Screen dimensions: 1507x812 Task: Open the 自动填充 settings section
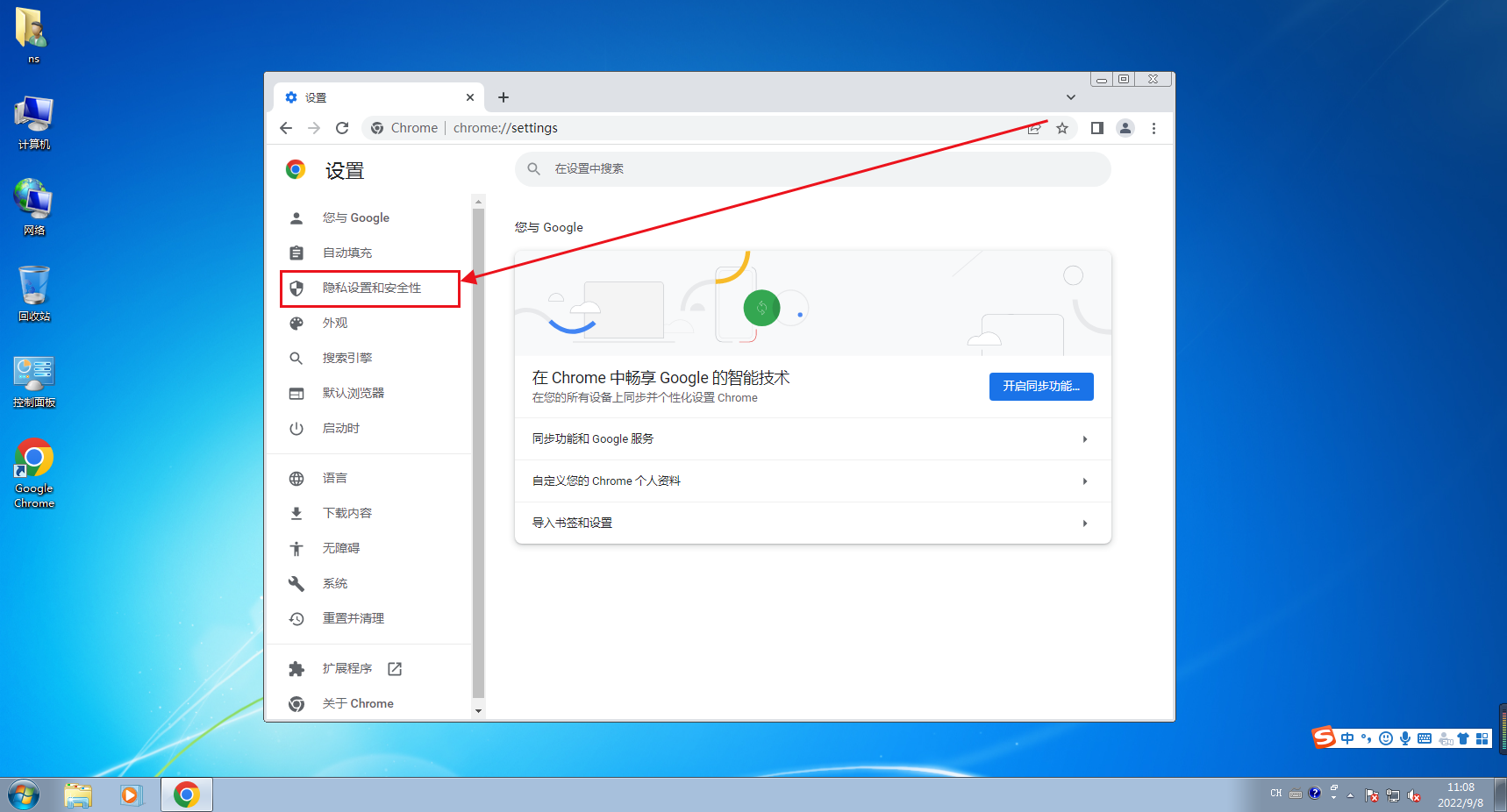(x=369, y=253)
